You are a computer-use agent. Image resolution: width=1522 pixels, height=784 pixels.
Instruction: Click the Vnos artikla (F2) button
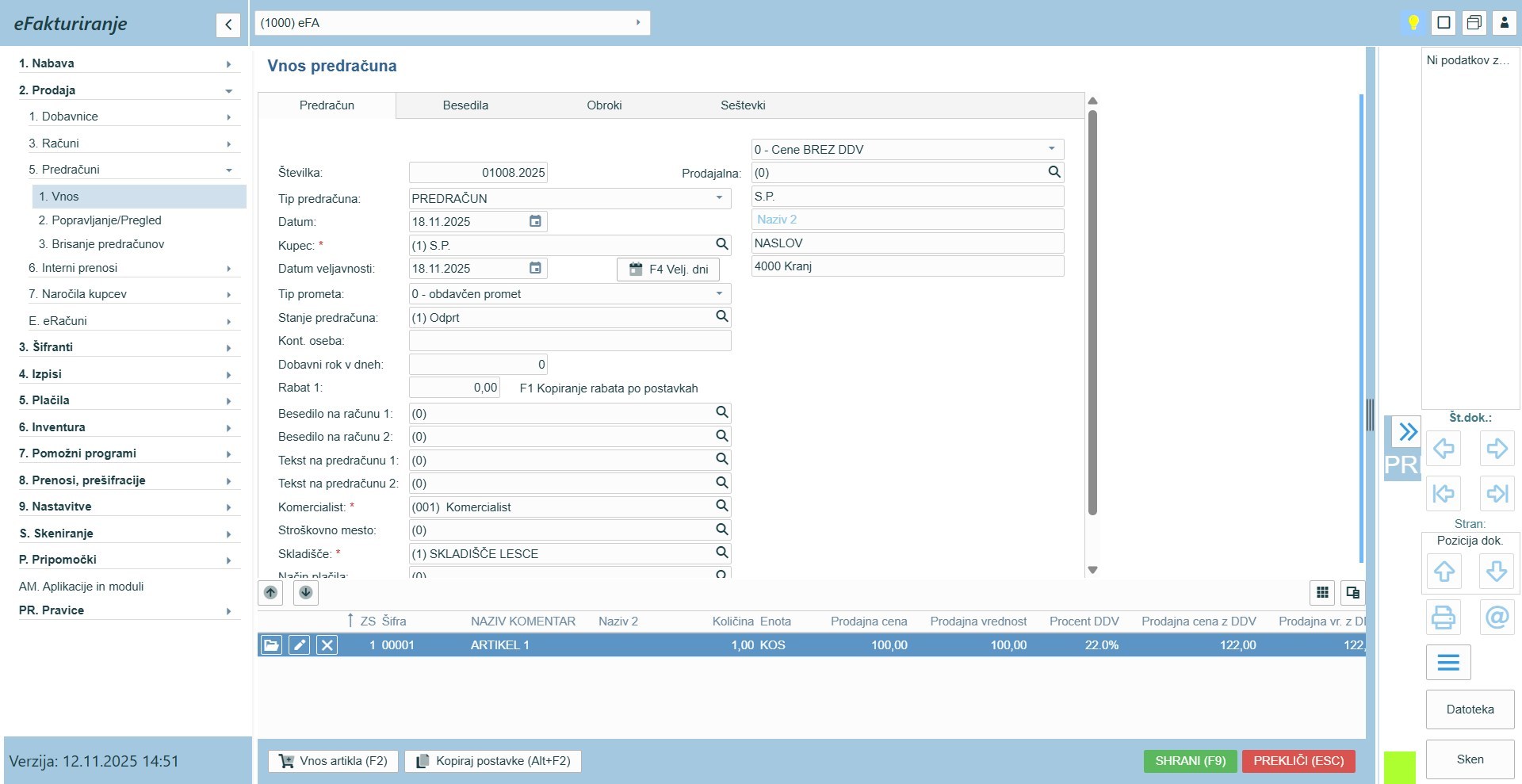(333, 761)
